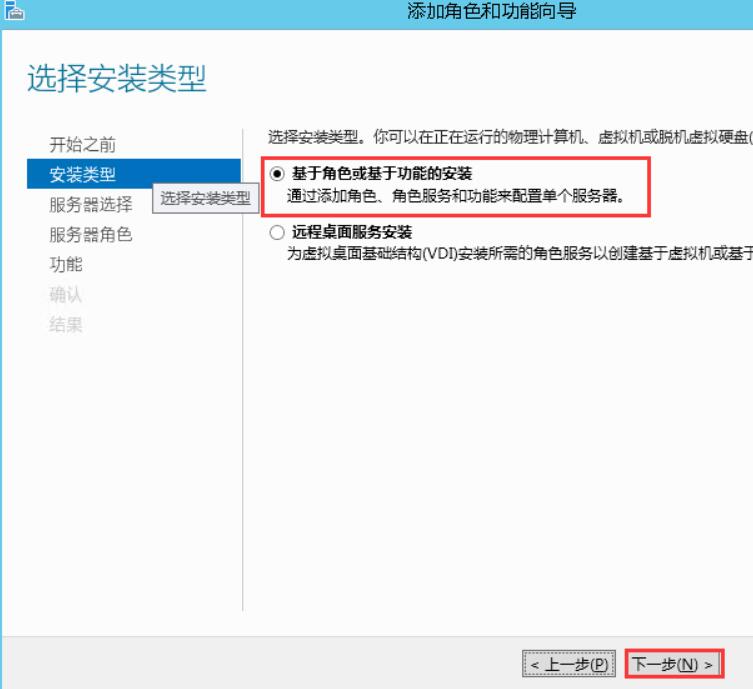Viewport: 753px width, 689px height.
Task: Open the 安装类型 step in the sidebar
Action: [x=134, y=174]
